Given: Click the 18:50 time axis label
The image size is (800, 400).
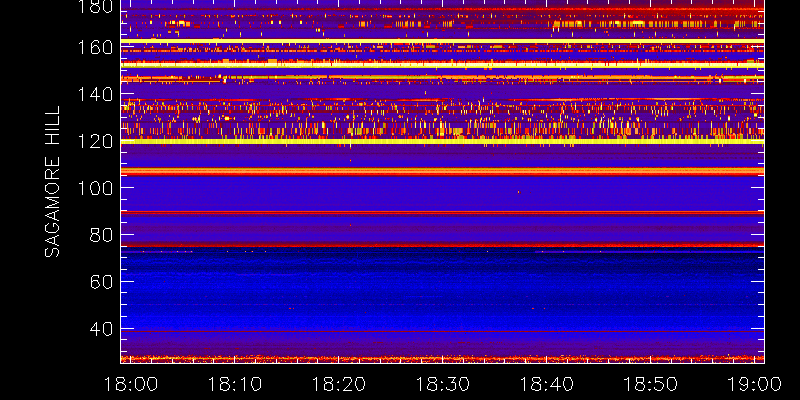Looking at the screenshot, I should (651, 384).
